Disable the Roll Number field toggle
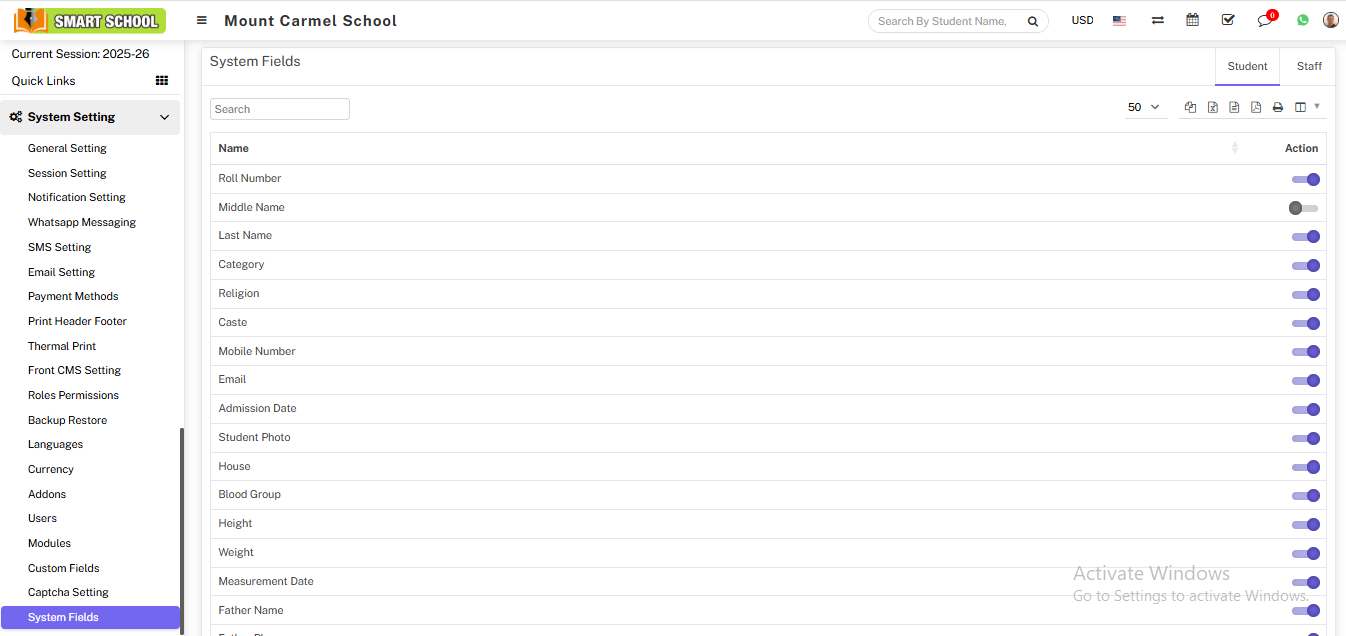 point(1306,180)
